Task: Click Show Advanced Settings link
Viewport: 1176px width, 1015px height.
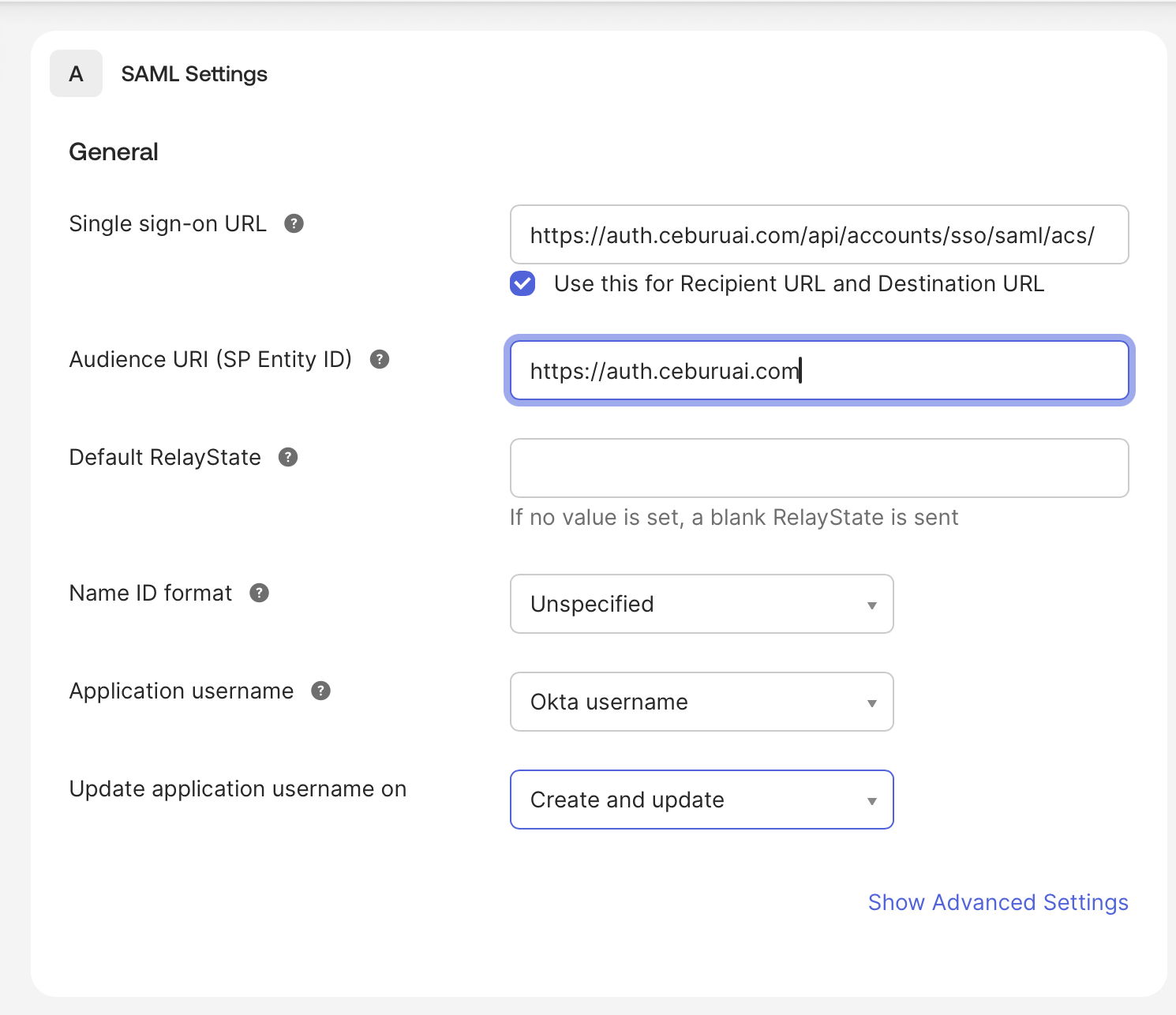Action: (998, 902)
